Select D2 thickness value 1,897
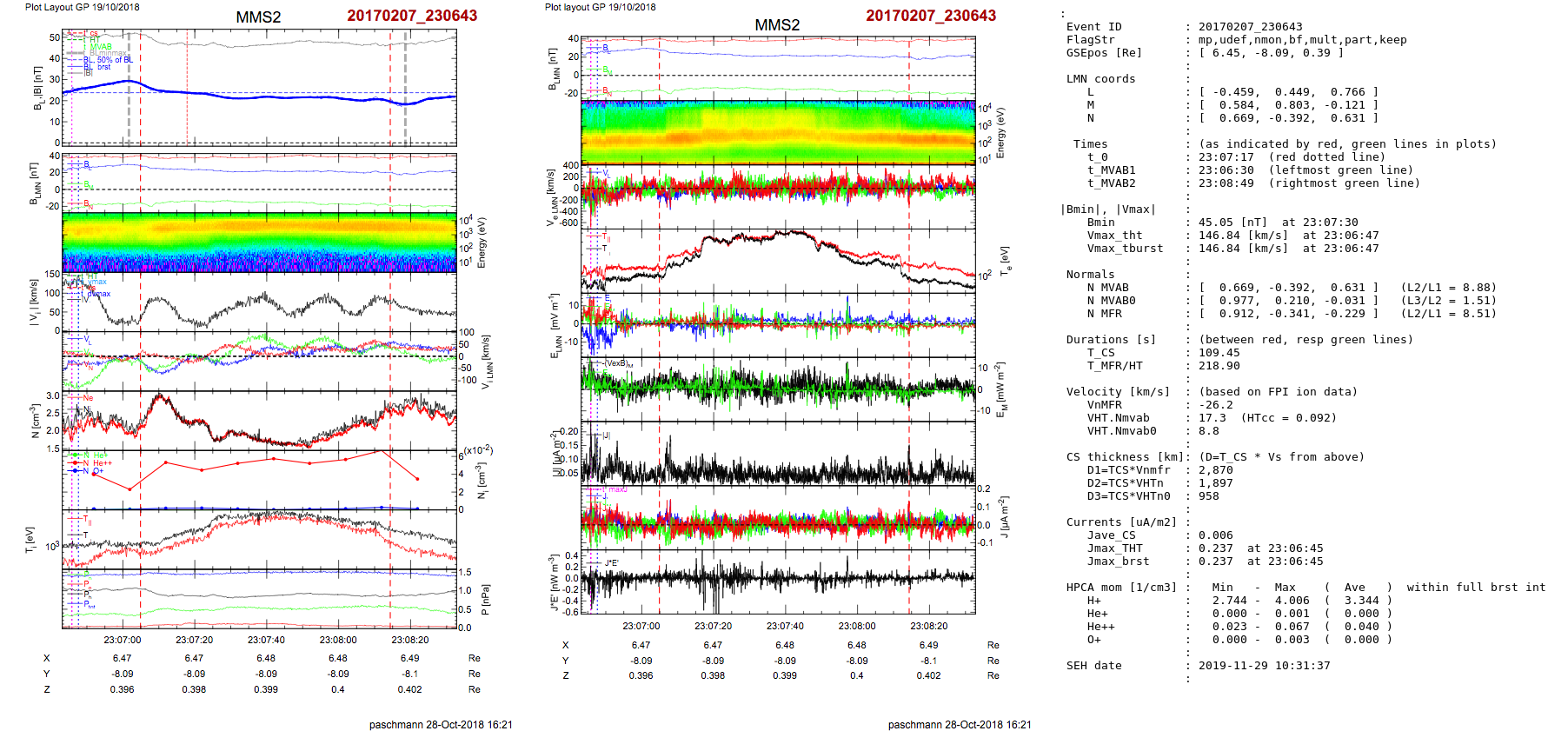The image size is (1568, 731). click(x=1215, y=483)
